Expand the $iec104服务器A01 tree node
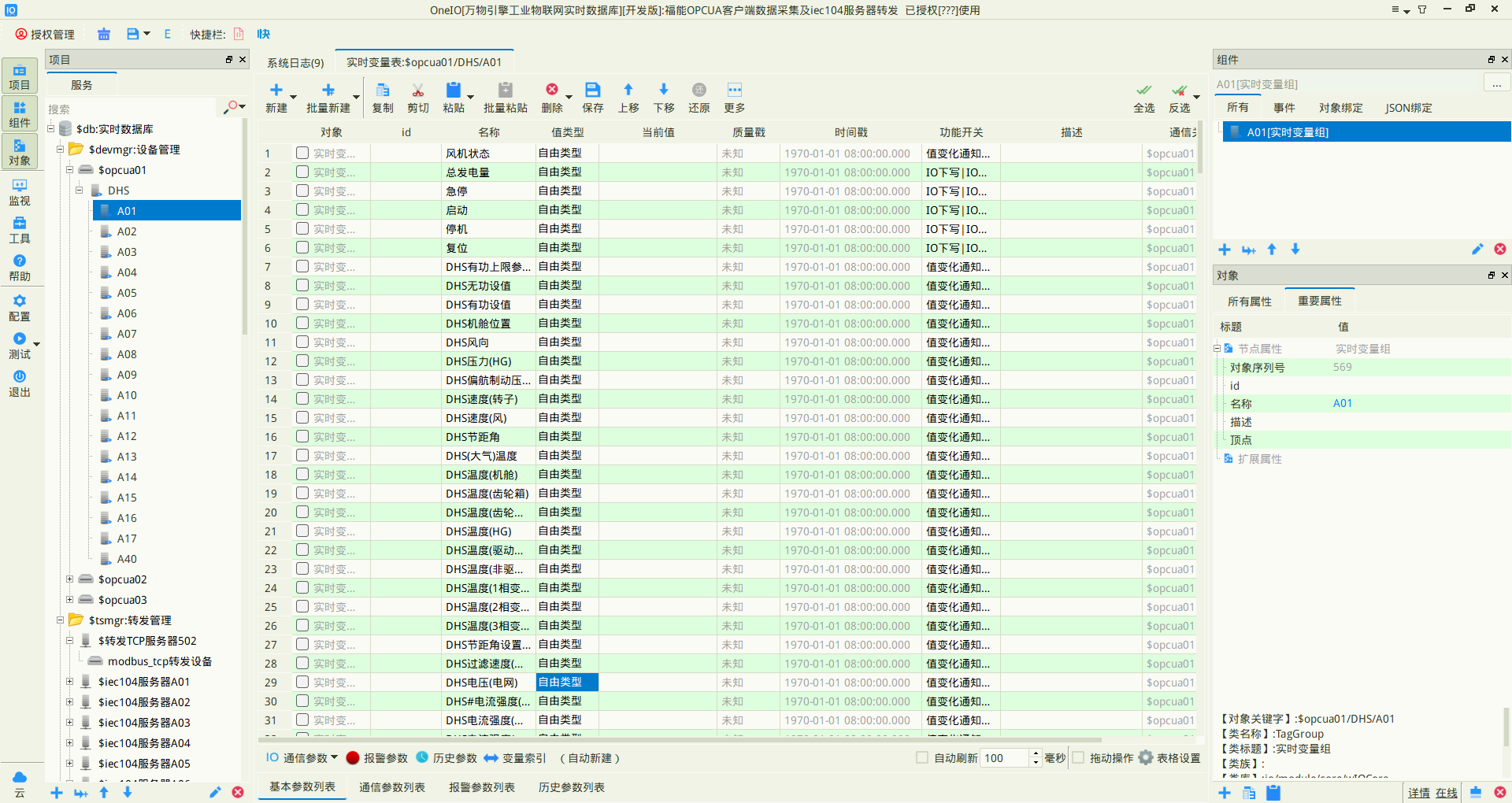The image size is (1512, 803). [69, 681]
